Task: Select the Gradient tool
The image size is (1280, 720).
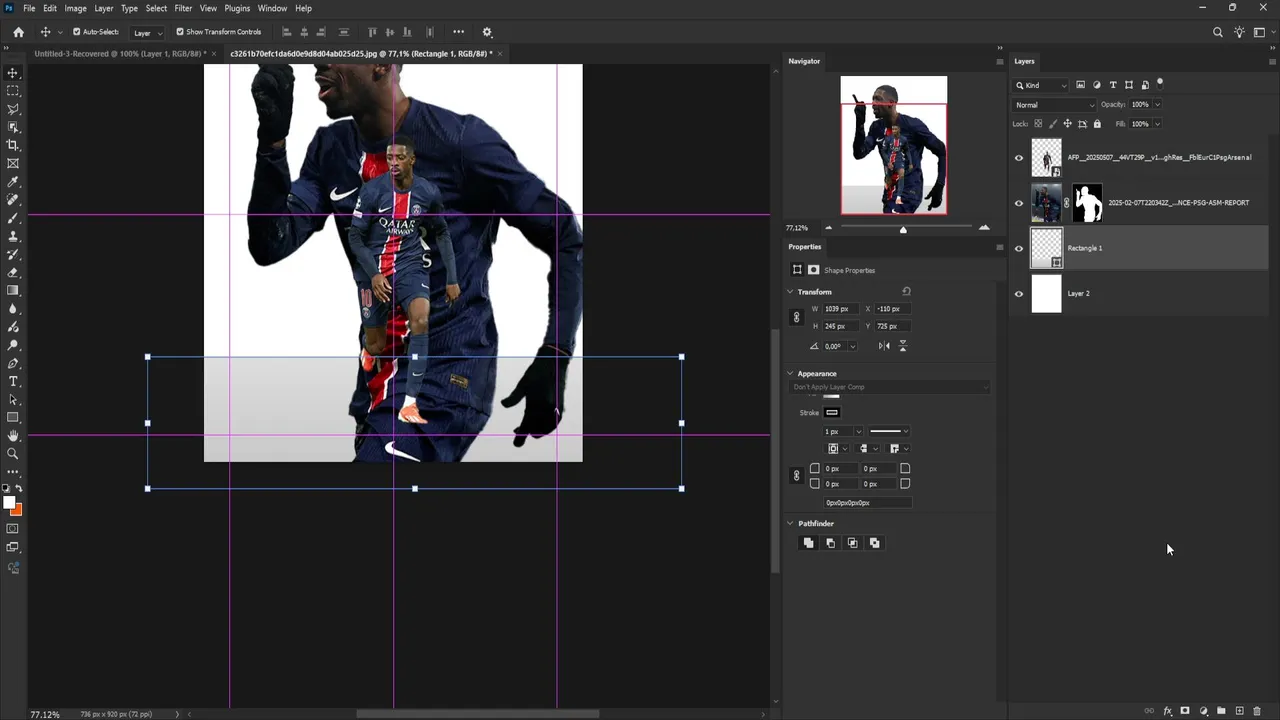Action: 13,290
